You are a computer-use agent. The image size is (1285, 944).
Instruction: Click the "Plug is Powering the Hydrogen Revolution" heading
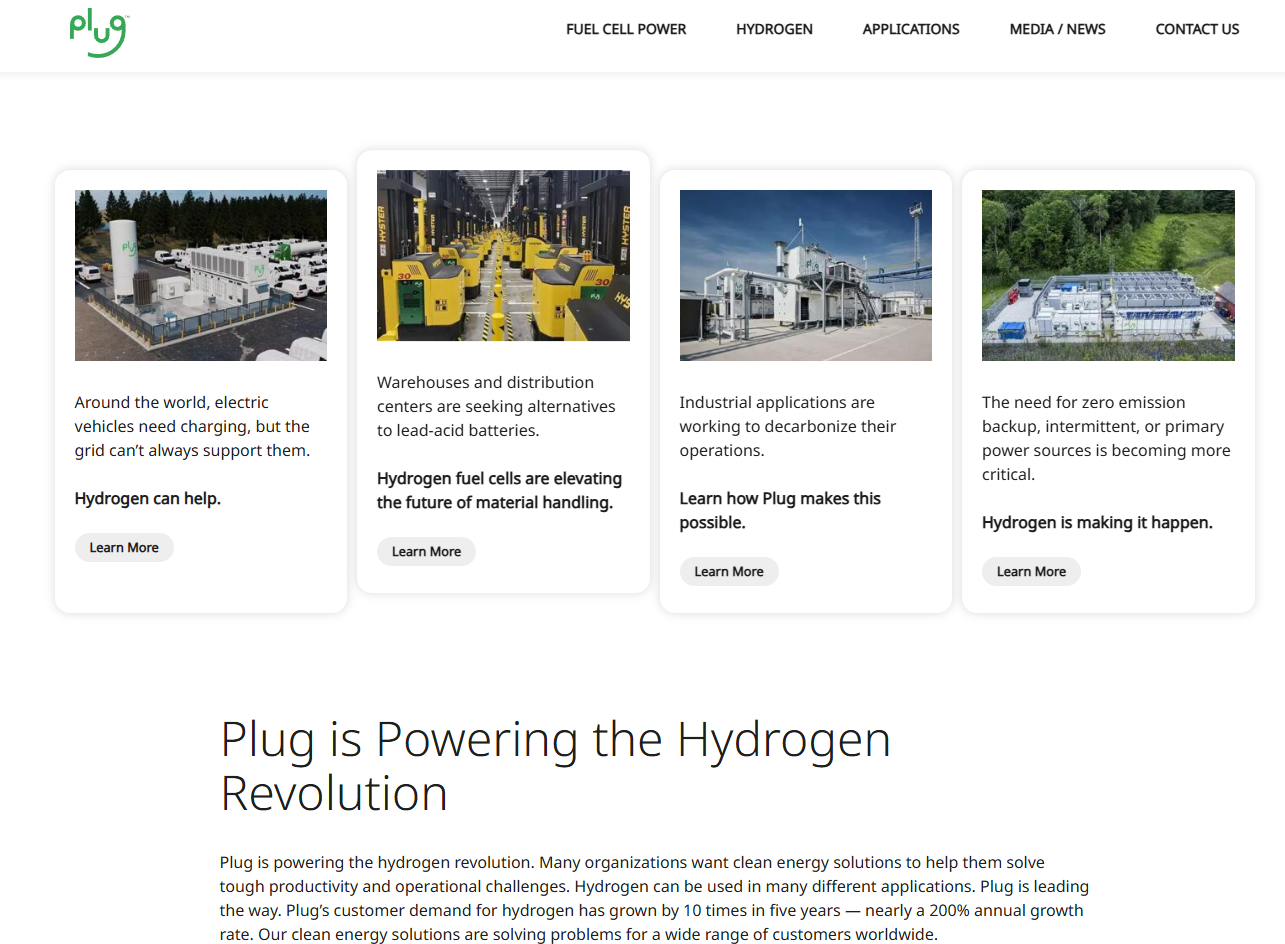(555, 766)
